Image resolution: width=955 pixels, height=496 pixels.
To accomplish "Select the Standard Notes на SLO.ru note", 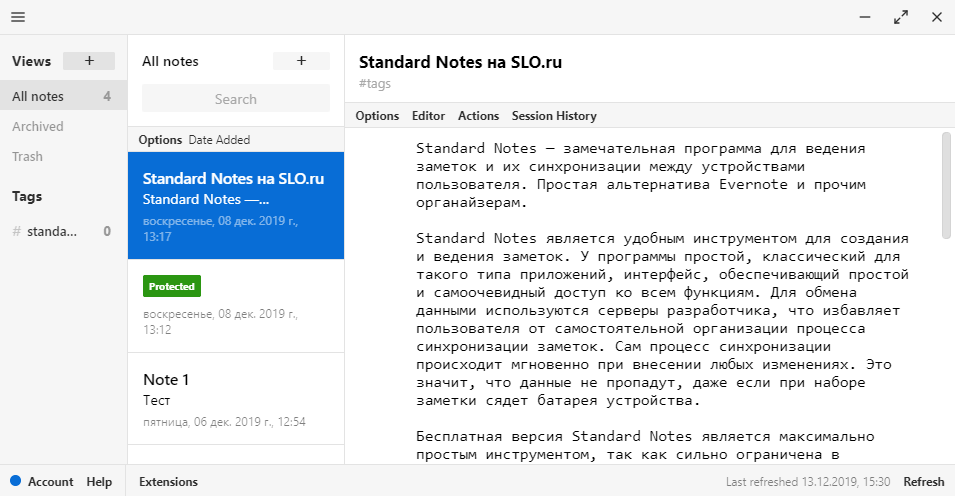I will (x=236, y=205).
